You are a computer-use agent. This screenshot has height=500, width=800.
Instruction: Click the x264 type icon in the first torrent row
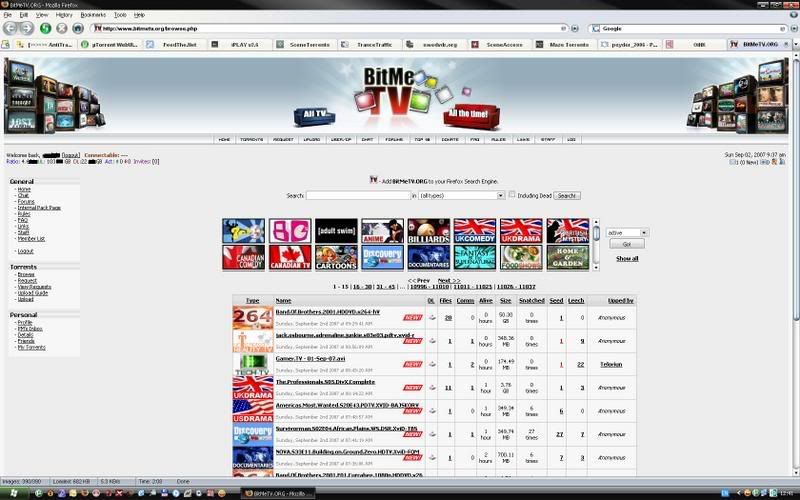click(x=253, y=317)
